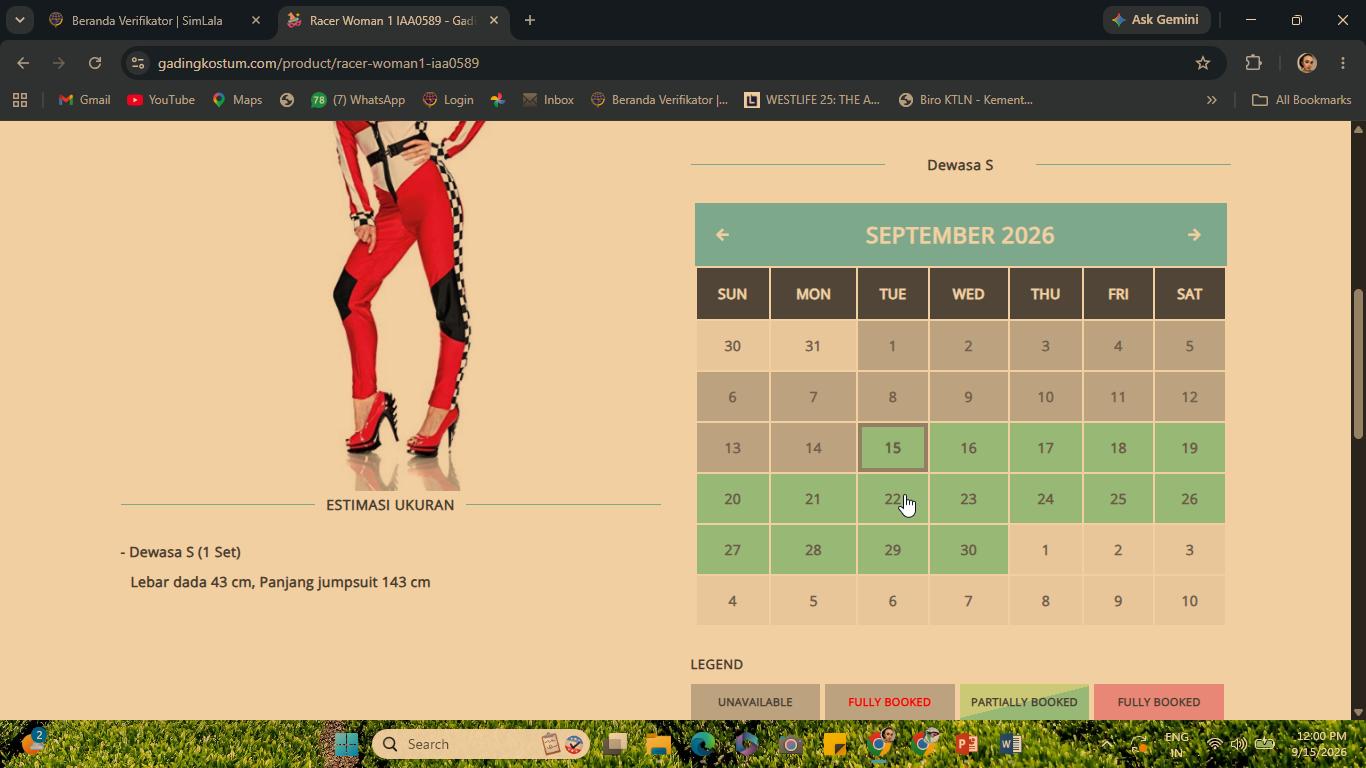The image size is (1366, 768).
Task: Click the Partially Booked legend swatch
Action: [x=1024, y=702]
